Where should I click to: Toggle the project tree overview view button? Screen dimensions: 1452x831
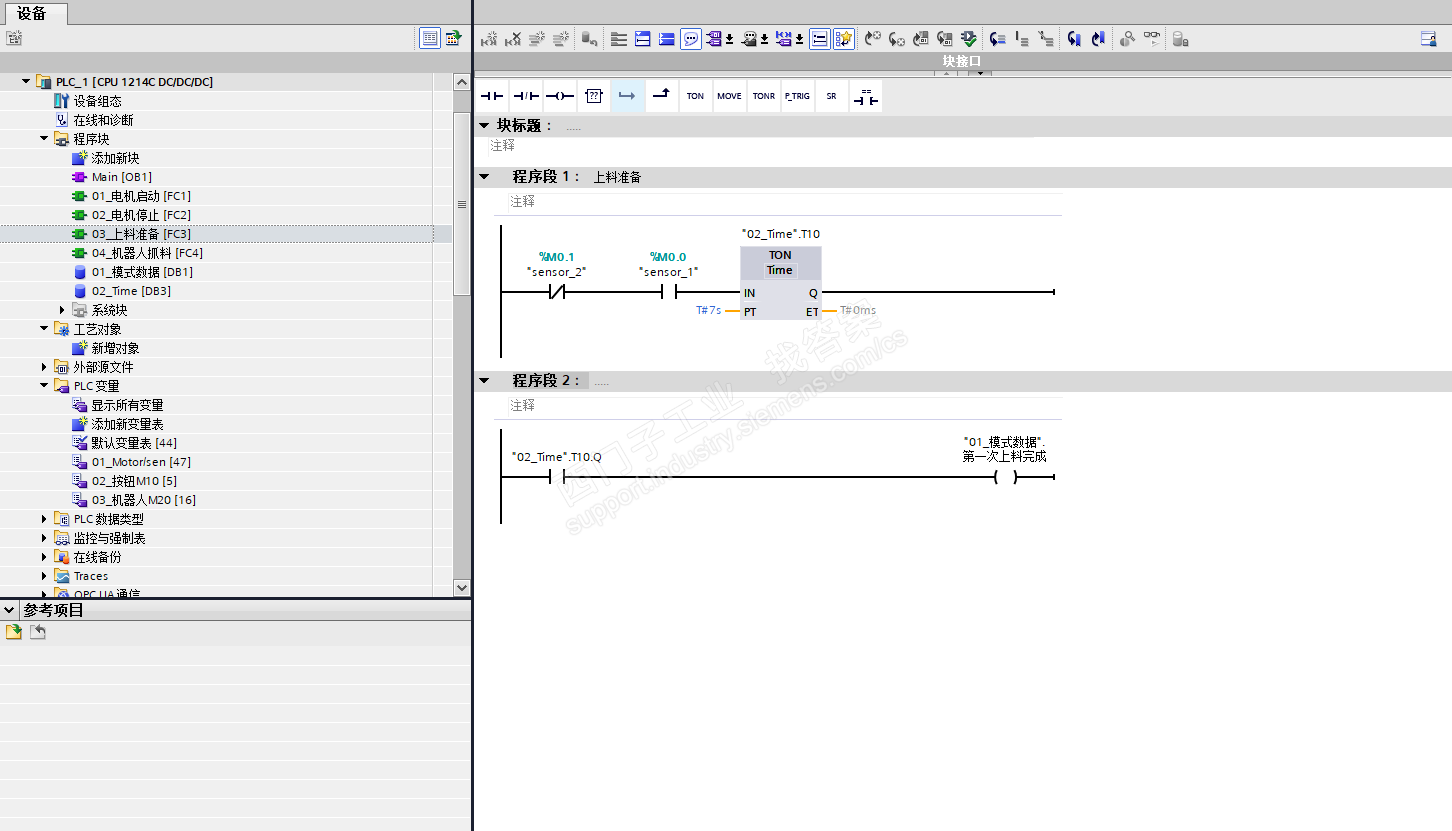point(430,39)
